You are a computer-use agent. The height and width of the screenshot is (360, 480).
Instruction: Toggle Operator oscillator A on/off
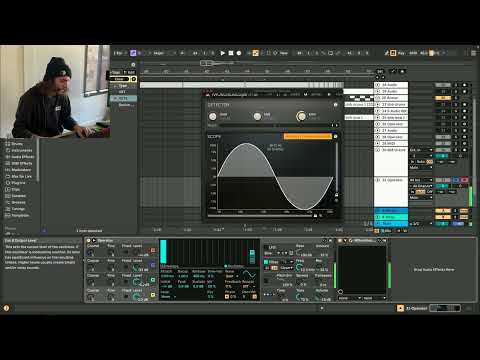pyautogui.click(x=153, y=295)
